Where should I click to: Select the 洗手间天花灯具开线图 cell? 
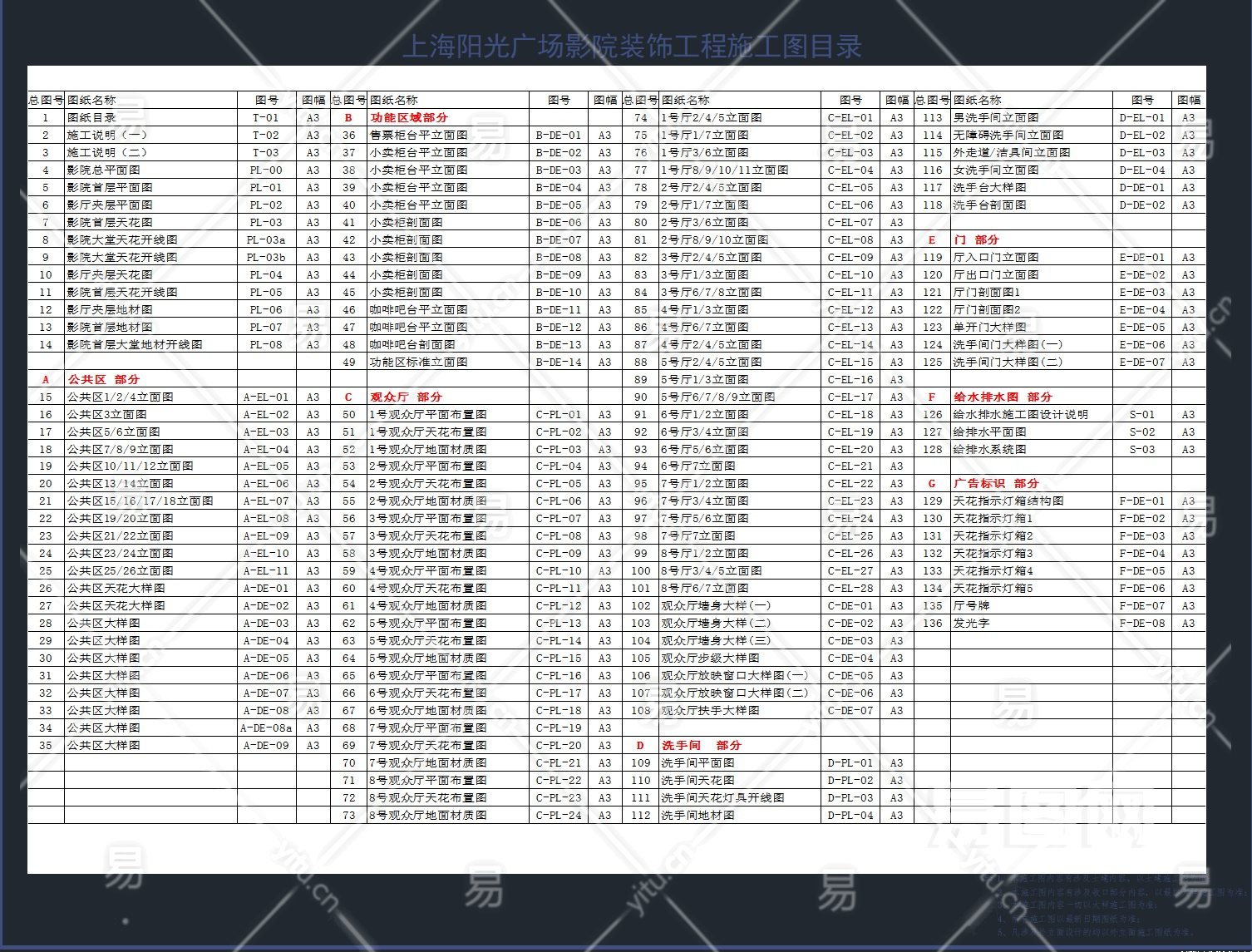tap(722, 798)
